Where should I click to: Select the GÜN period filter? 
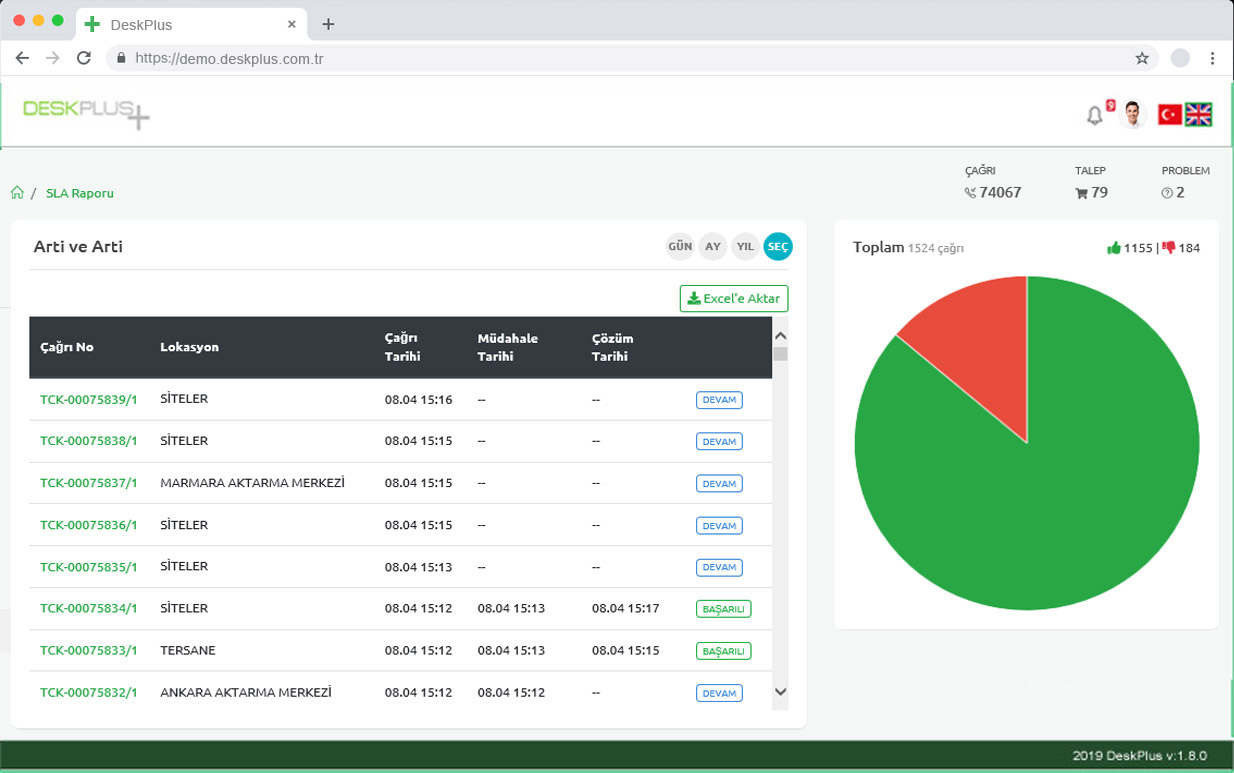click(680, 246)
